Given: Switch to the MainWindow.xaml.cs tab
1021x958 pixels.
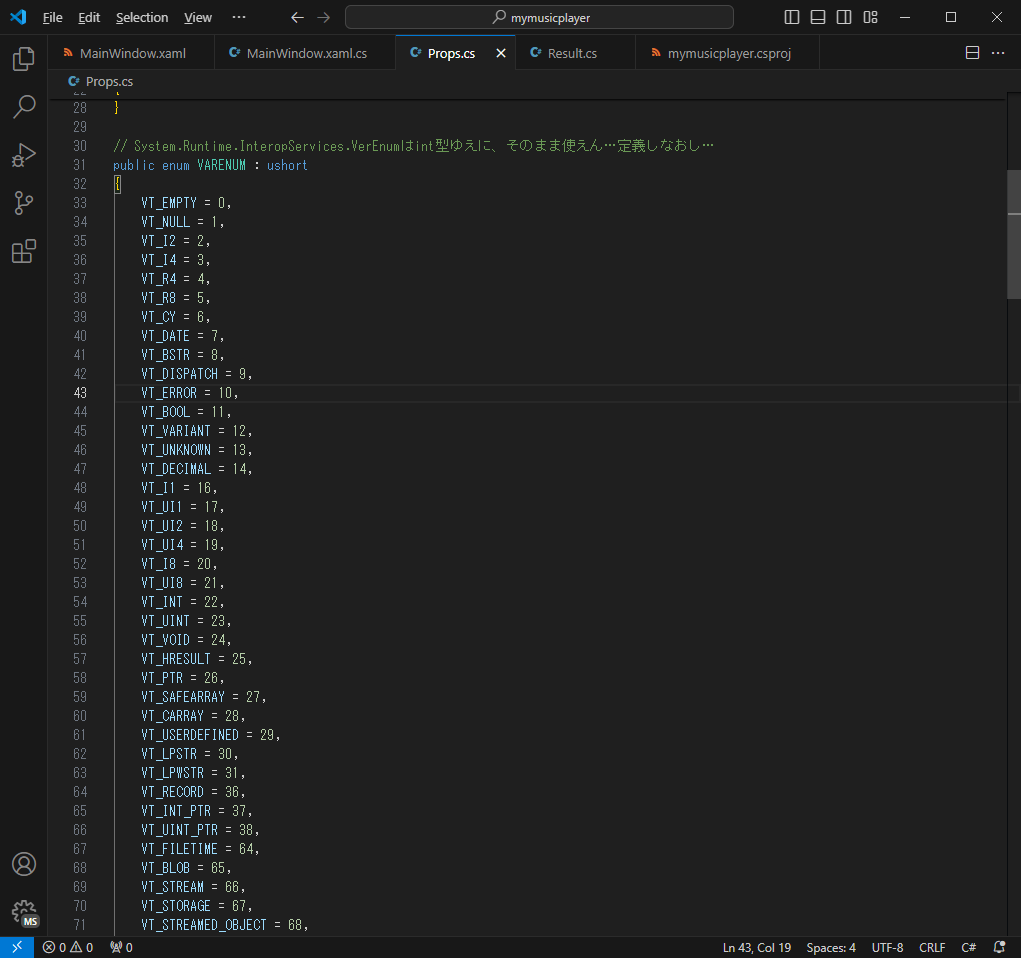Looking at the screenshot, I should pos(305,53).
